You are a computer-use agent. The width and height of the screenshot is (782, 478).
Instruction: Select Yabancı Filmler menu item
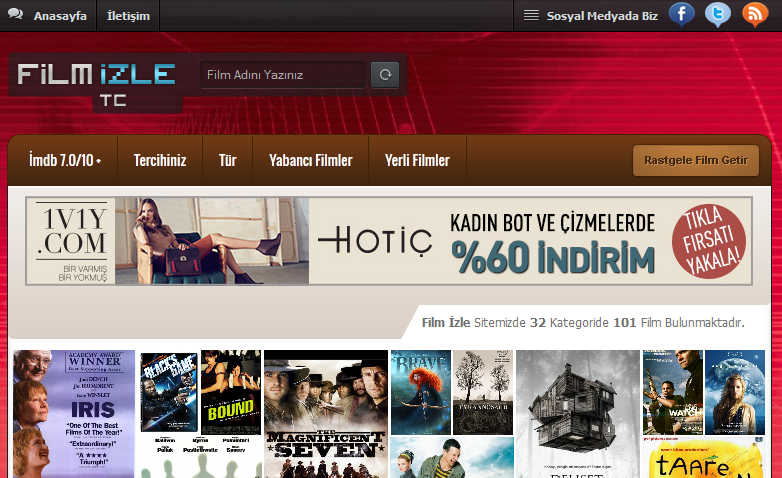[311, 160]
